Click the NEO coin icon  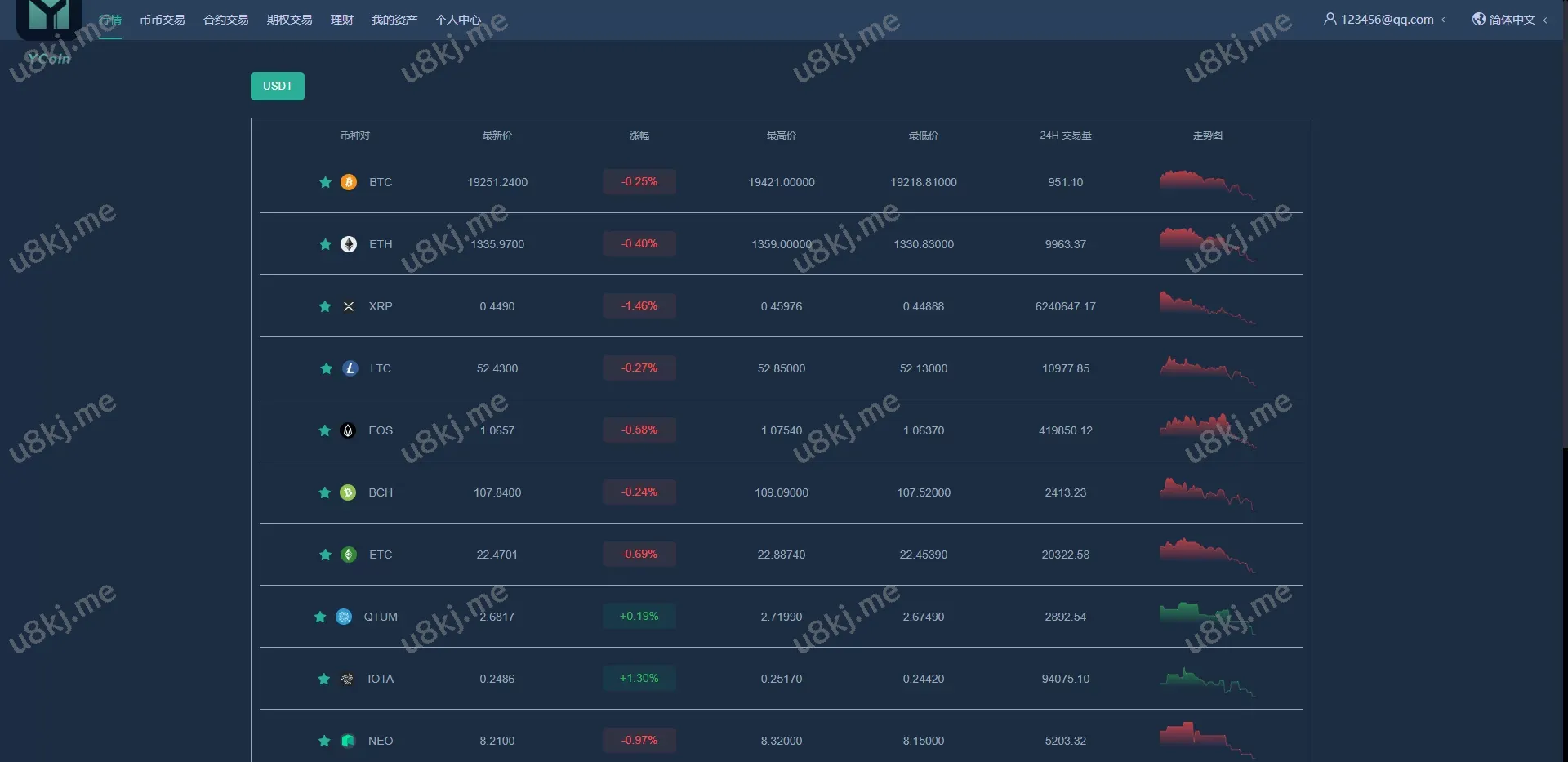348,741
